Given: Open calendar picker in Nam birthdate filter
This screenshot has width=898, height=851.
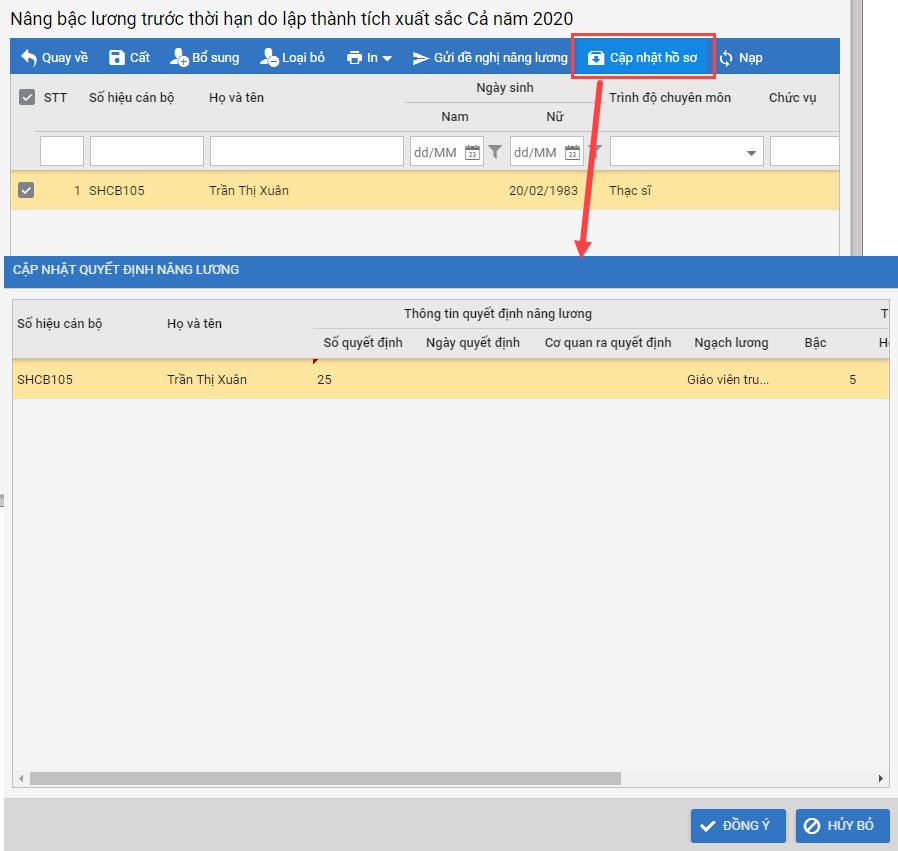Looking at the screenshot, I should point(472,152).
